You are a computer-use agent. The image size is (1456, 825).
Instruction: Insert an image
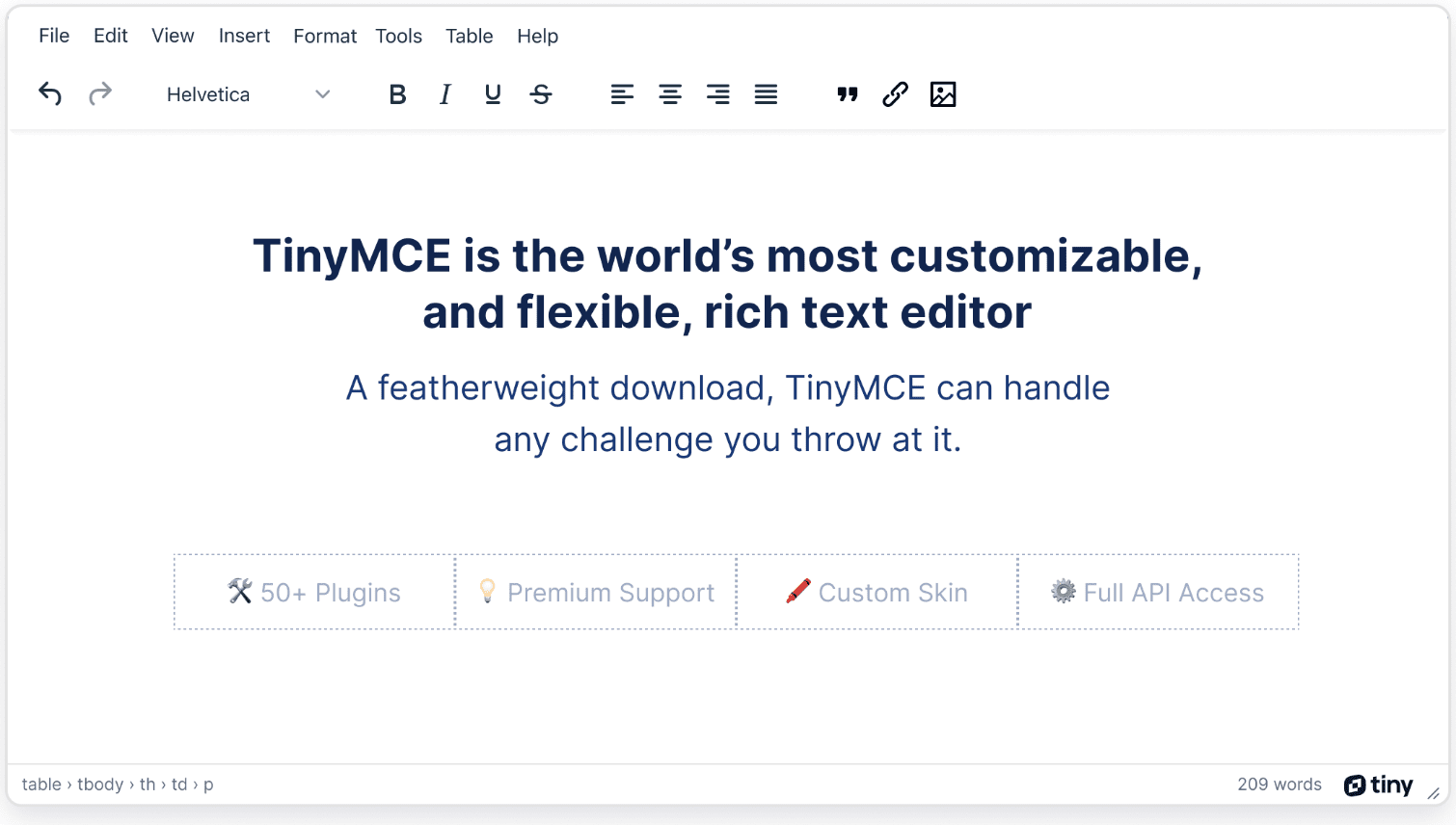coord(943,93)
